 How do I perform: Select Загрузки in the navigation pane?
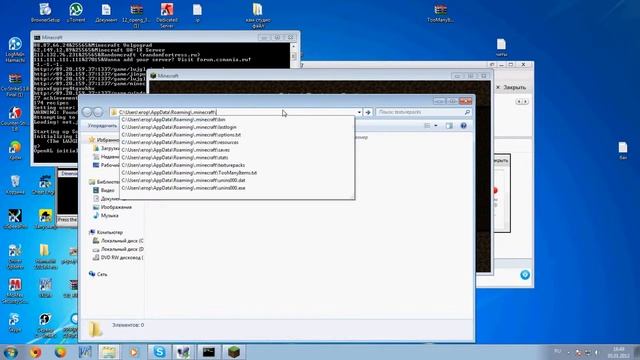tap(106, 148)
